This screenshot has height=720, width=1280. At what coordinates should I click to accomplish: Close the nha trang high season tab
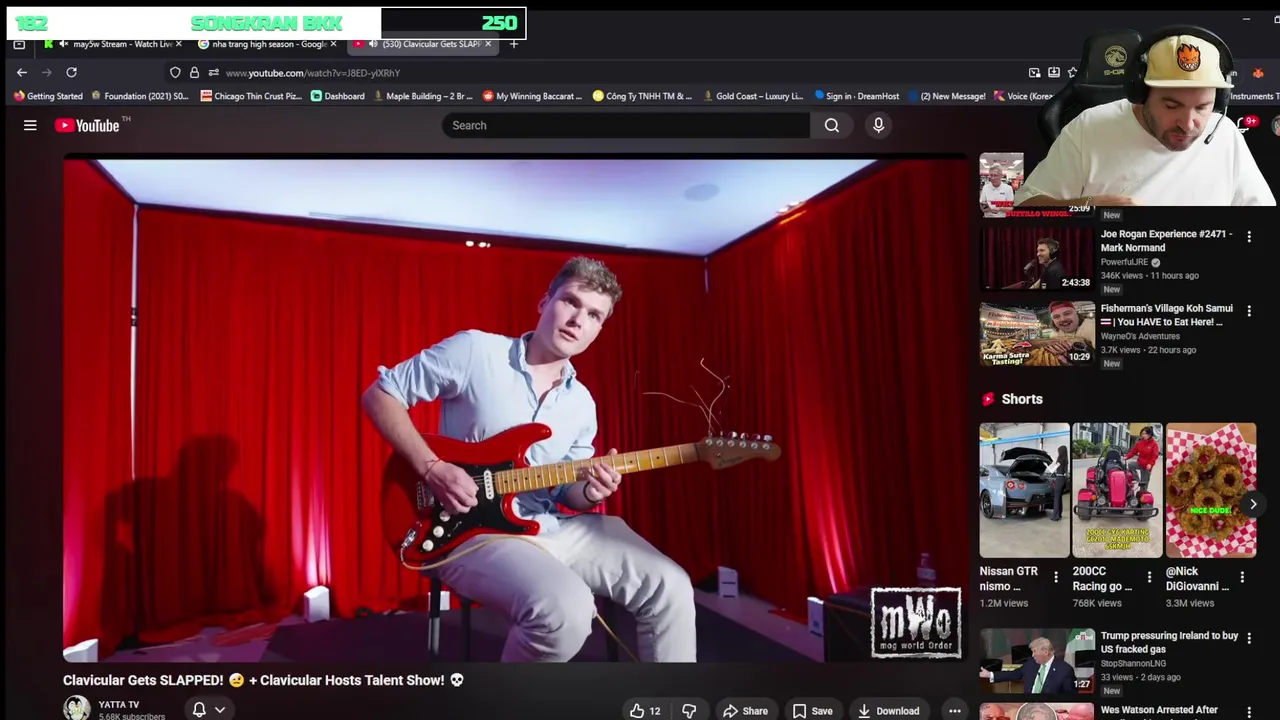(333, 44)
